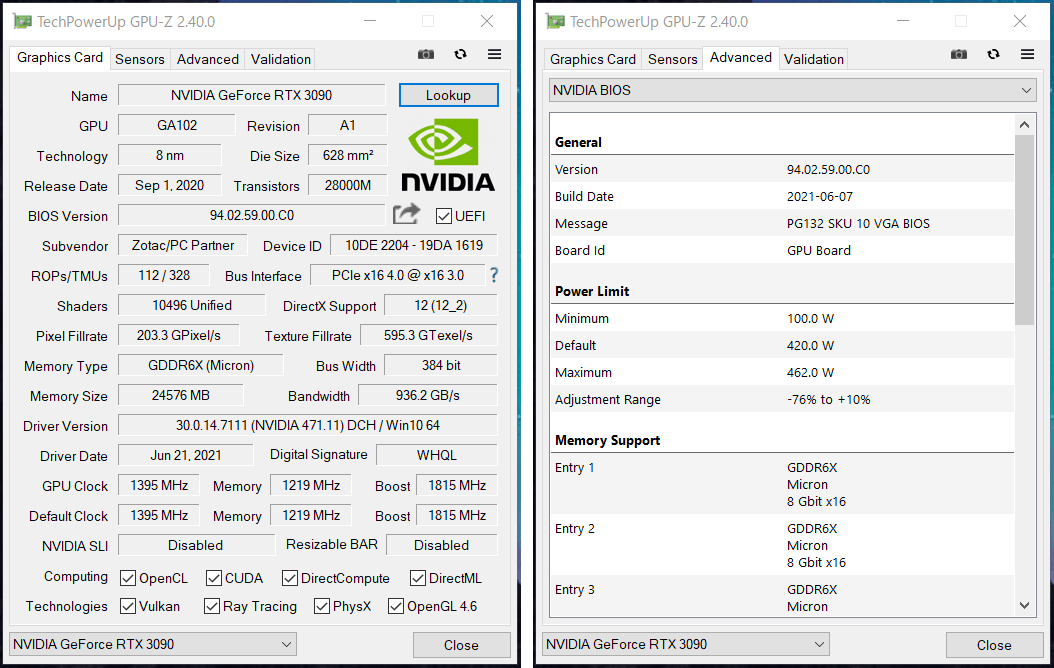The width and height of the screenshot is (1054, 668).
Task: Click the Release Date Sep 1, 2020 field
Action: [169, 185]
